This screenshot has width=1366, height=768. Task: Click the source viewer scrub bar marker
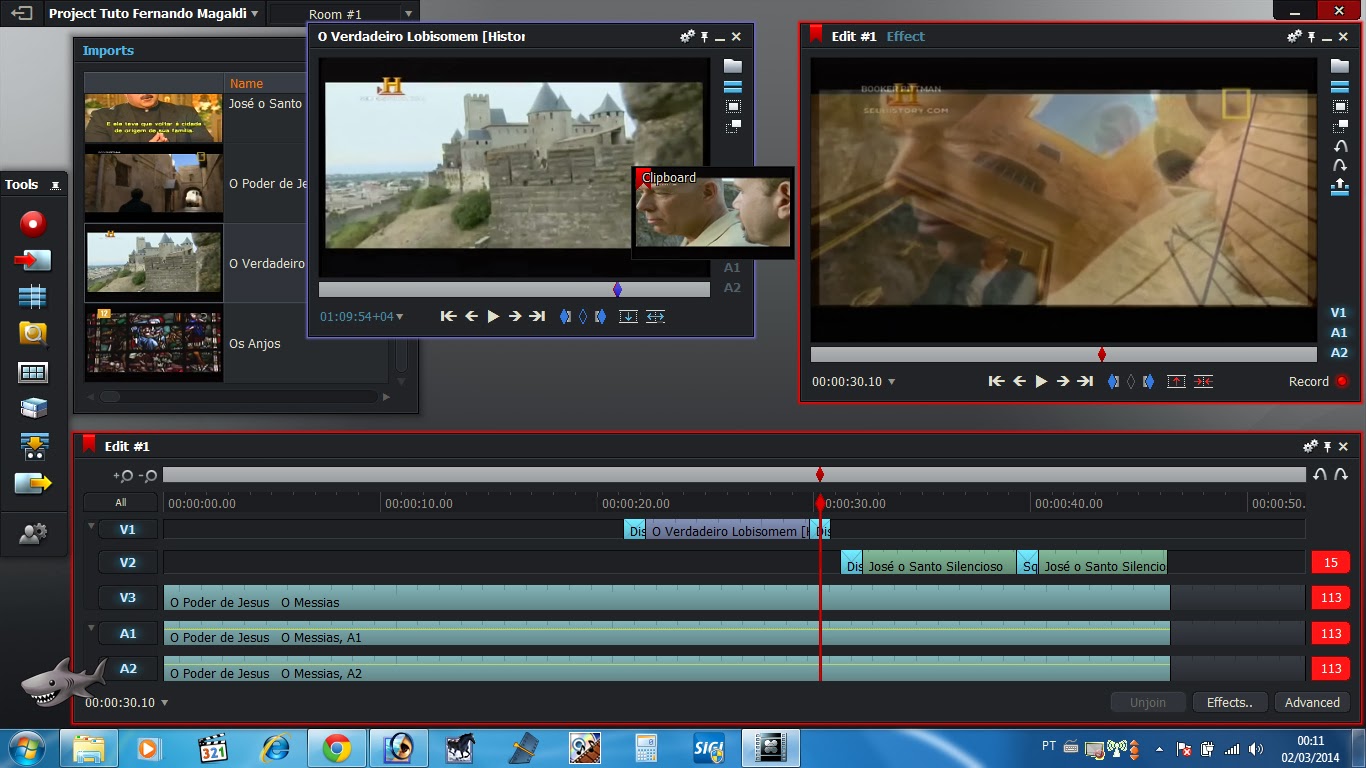[x=617, y=289]
